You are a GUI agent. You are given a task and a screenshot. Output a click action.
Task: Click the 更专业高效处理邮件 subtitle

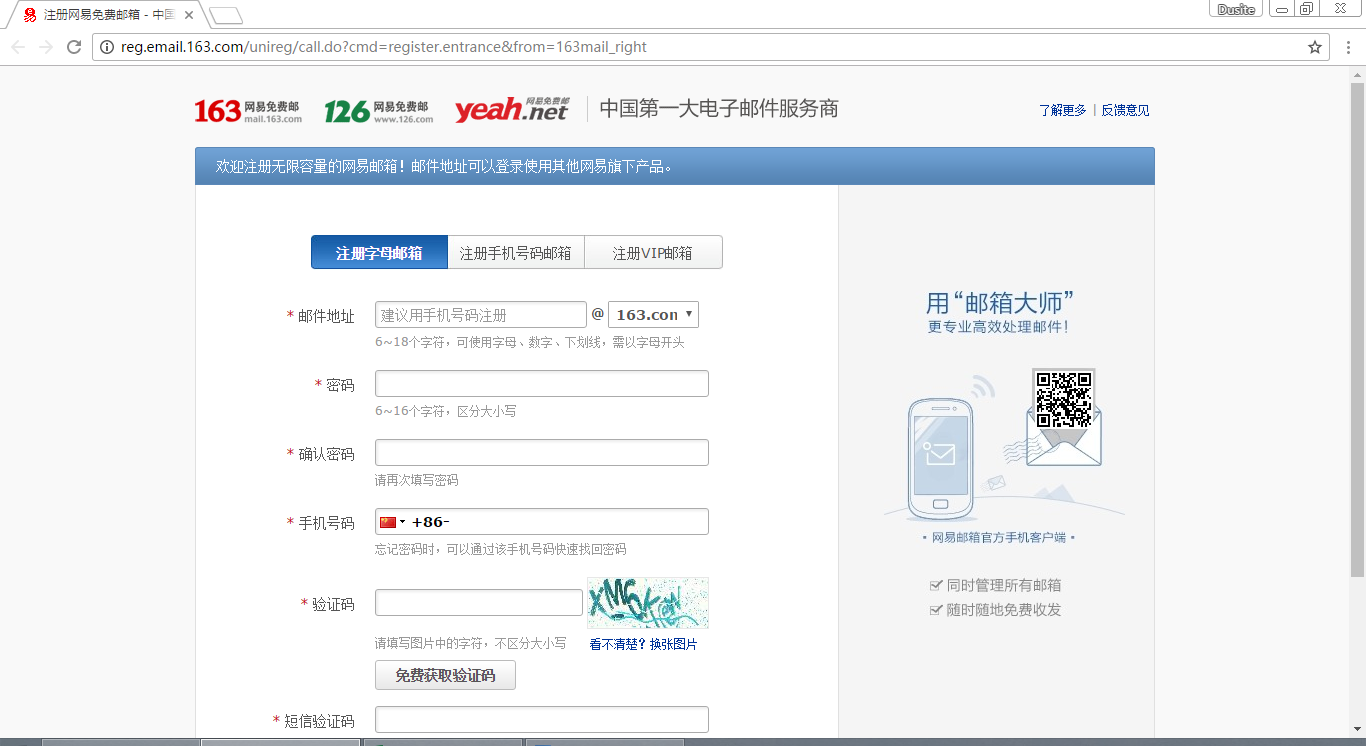coord(998,327)
